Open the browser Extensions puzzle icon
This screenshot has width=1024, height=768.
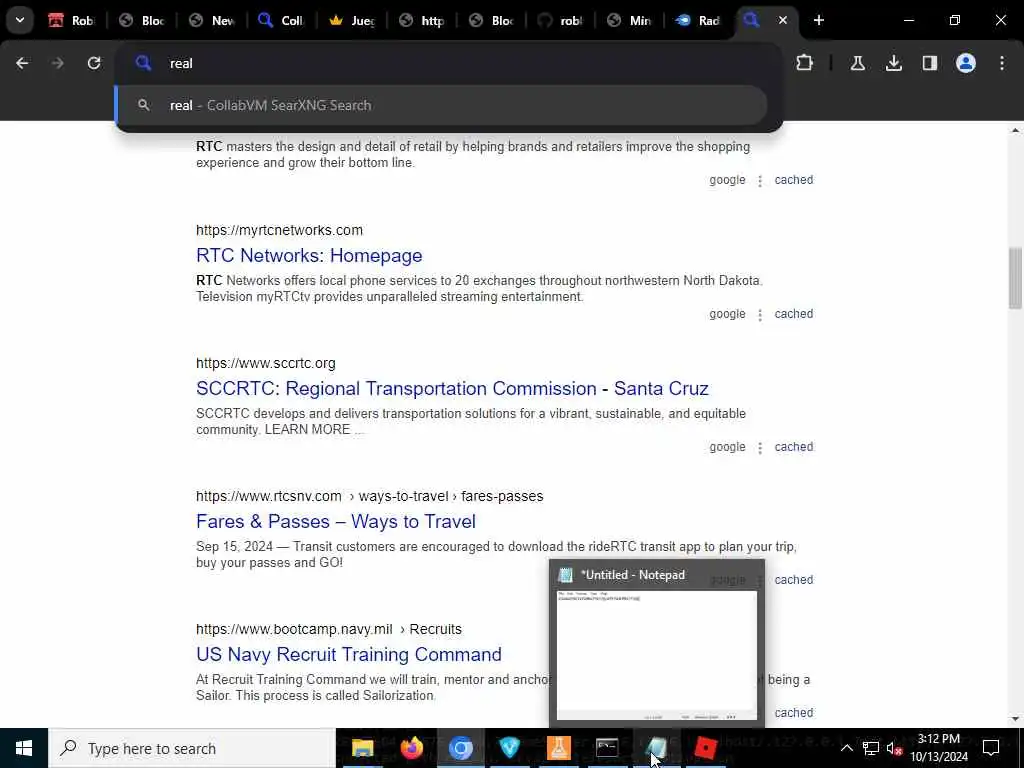(805, 63)
